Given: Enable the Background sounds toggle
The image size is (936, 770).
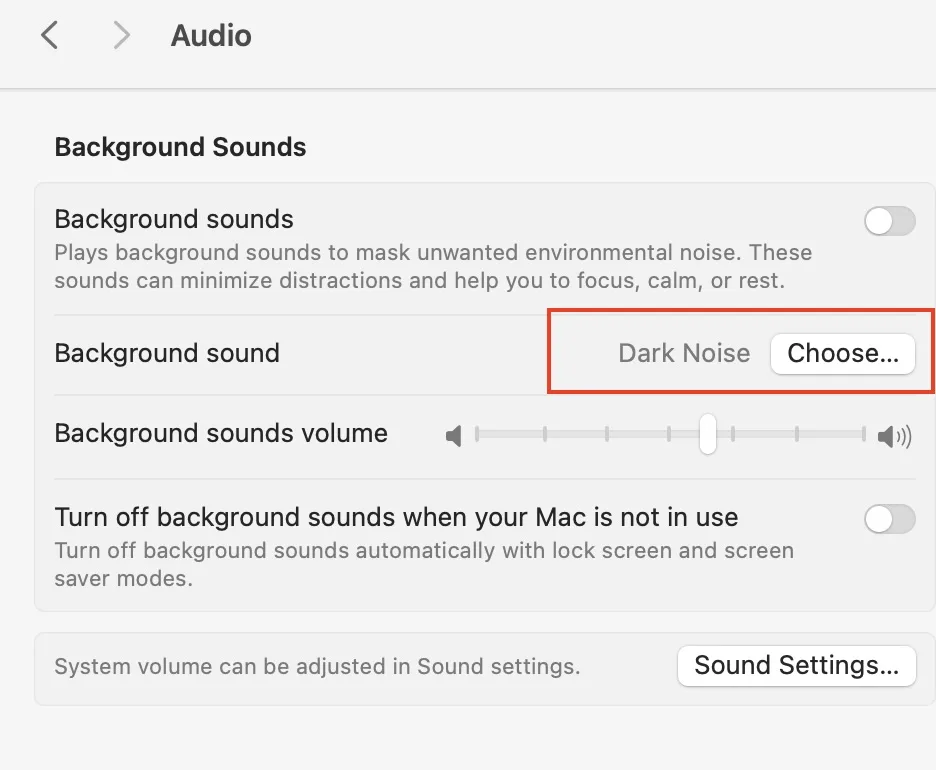Looking at the screenshot, I should [x=889, y=221].
